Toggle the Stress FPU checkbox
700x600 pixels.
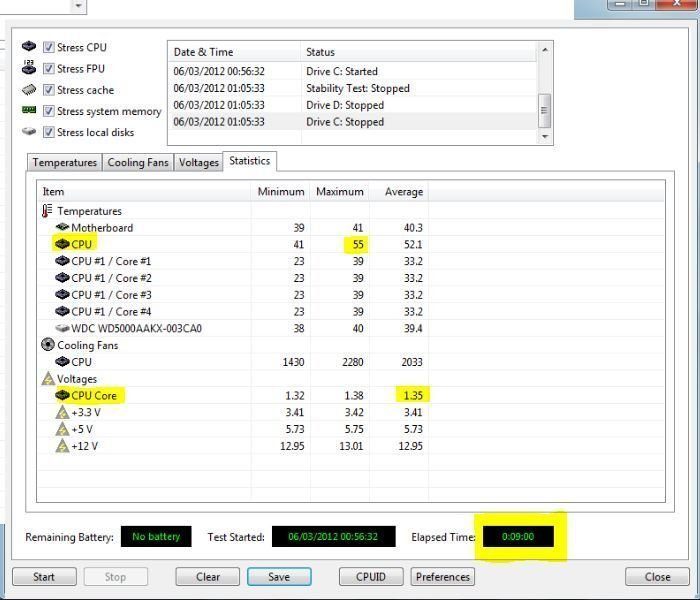pos(49,68)
